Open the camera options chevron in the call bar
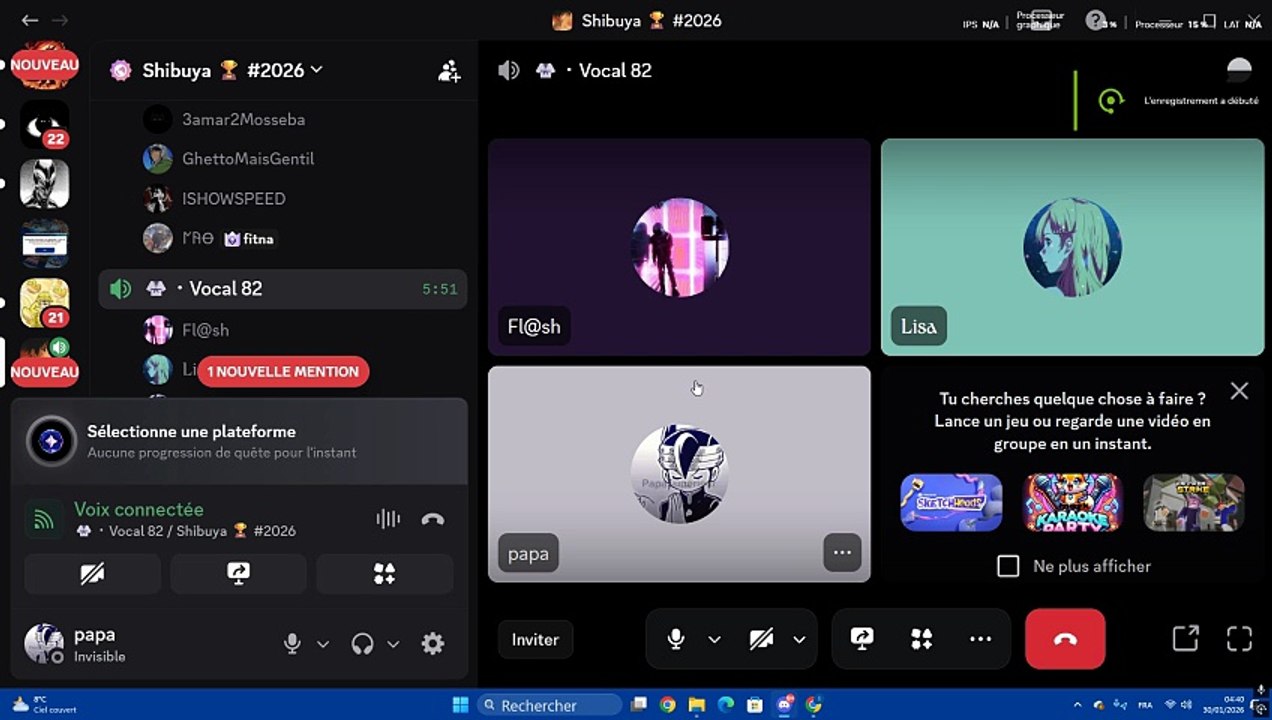This screenshot has width=1272, height=720. pyautogui.click(x=799, y=639)
